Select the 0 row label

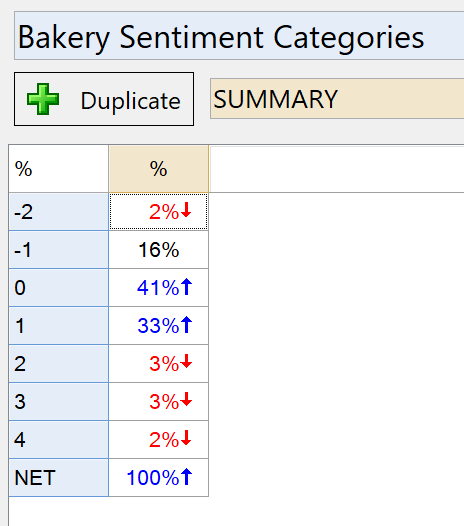pos(58,287)
